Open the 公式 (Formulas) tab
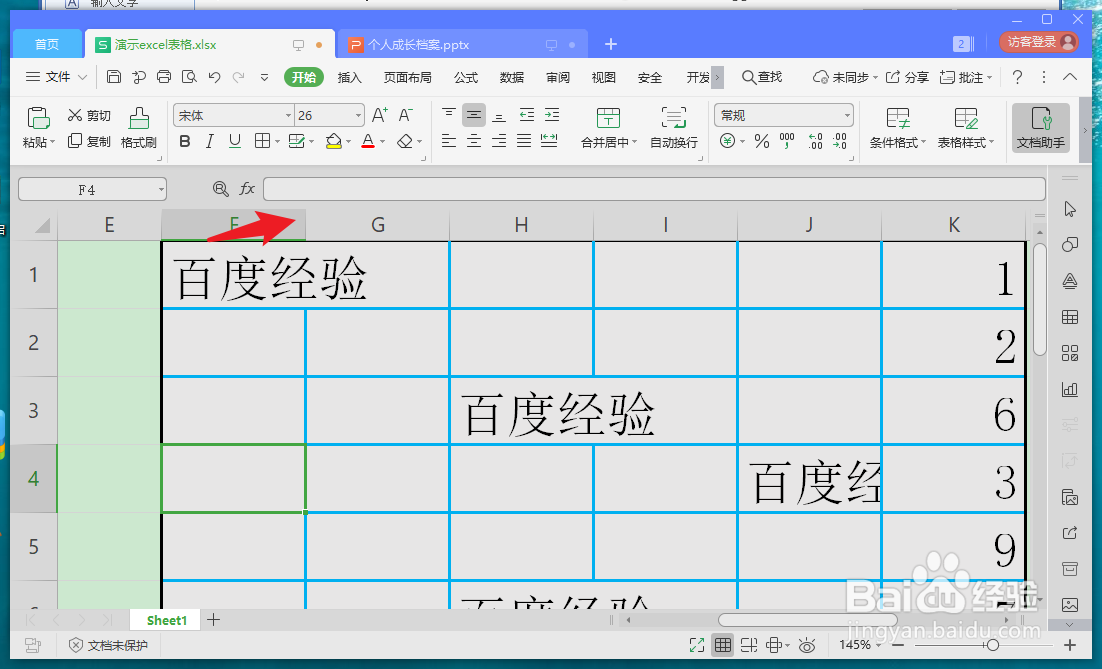Viewport: 1102px width, 669px height. tap(466, 77)
